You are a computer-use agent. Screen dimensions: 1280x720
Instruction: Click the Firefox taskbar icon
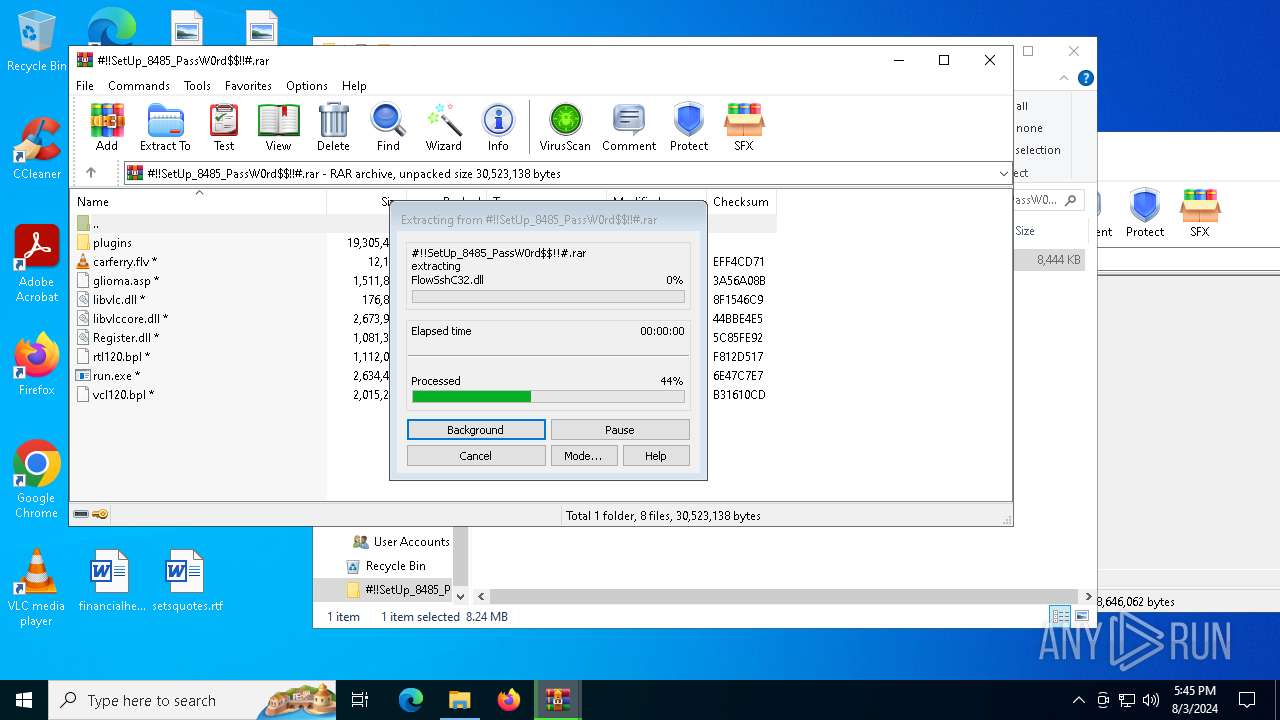pyautogui.click(x=508, y=700)
